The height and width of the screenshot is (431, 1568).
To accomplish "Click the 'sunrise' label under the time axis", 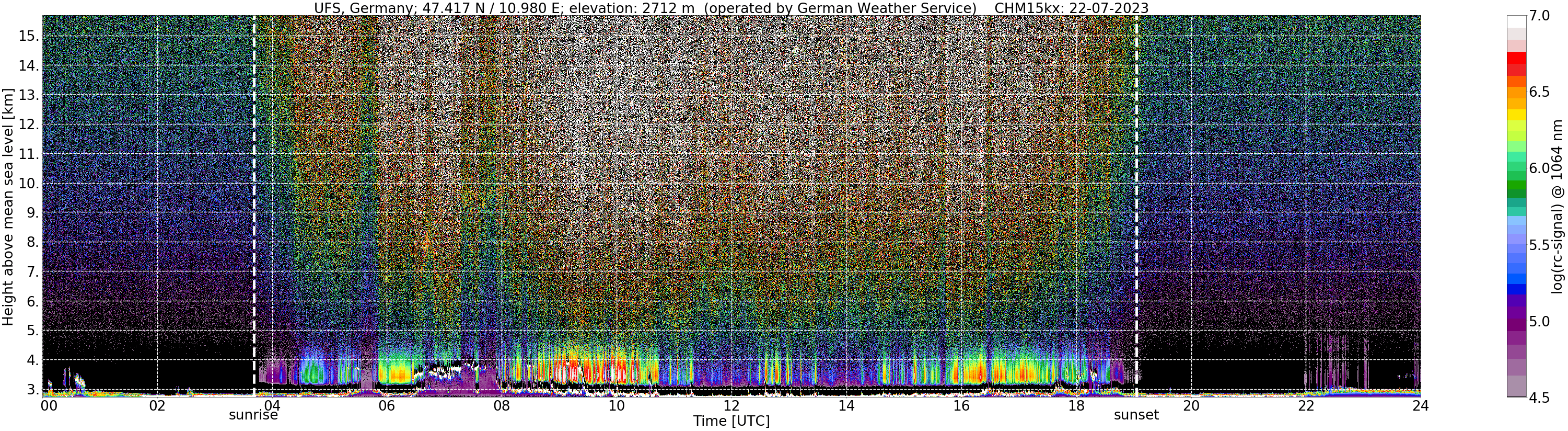I will click(x=253, y=415).
